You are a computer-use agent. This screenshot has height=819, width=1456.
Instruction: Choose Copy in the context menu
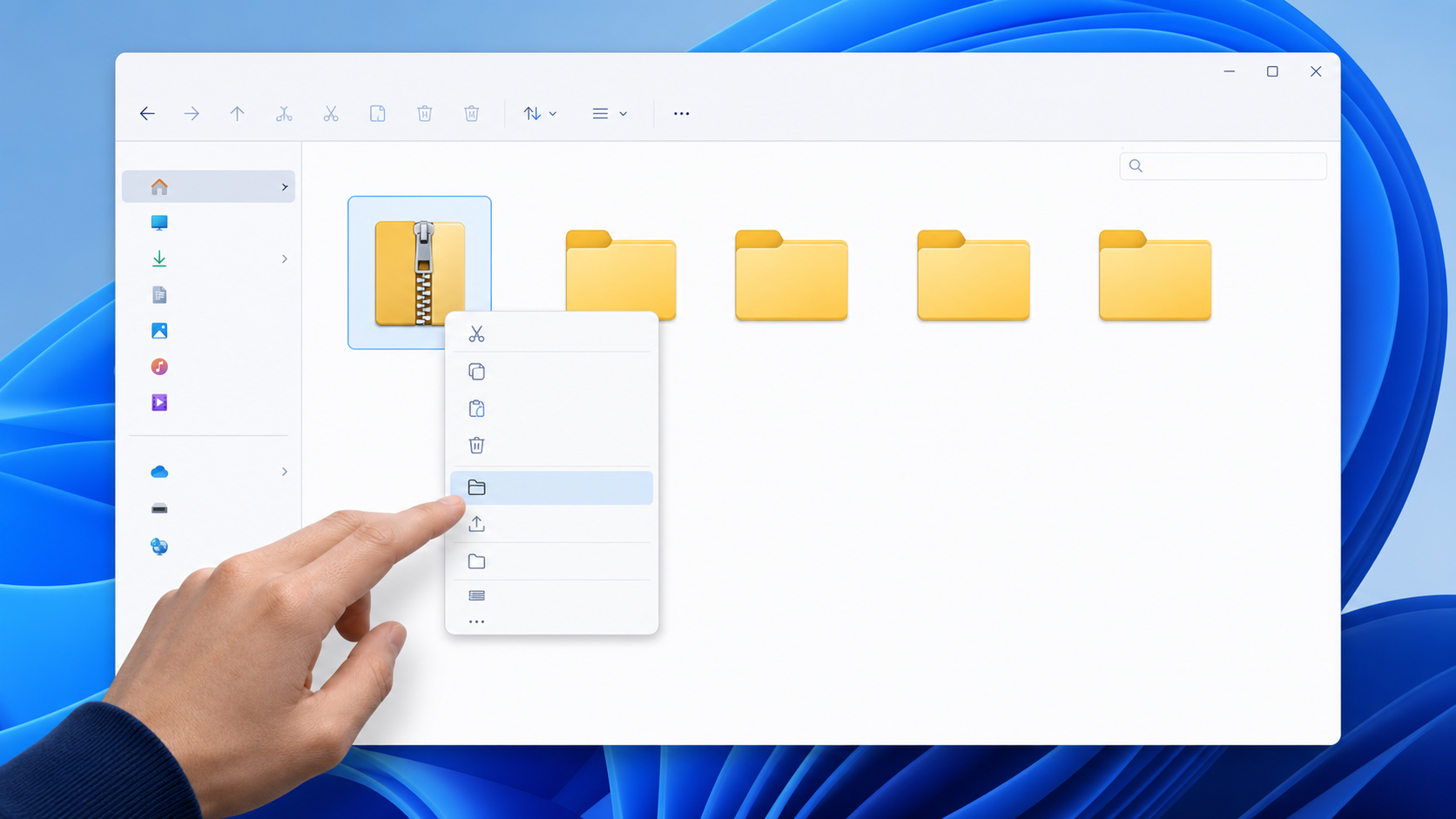point(551,372)
